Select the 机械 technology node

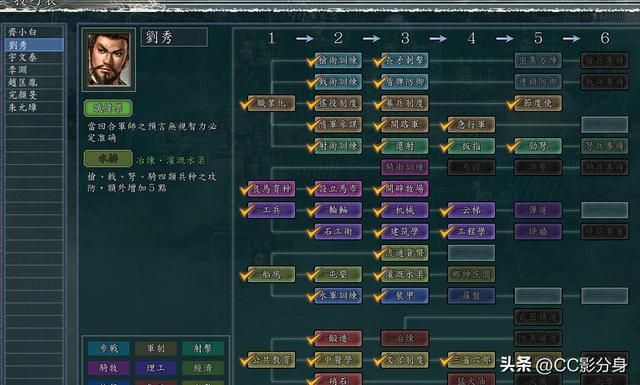pyautogui.click(x=405, y=210)
